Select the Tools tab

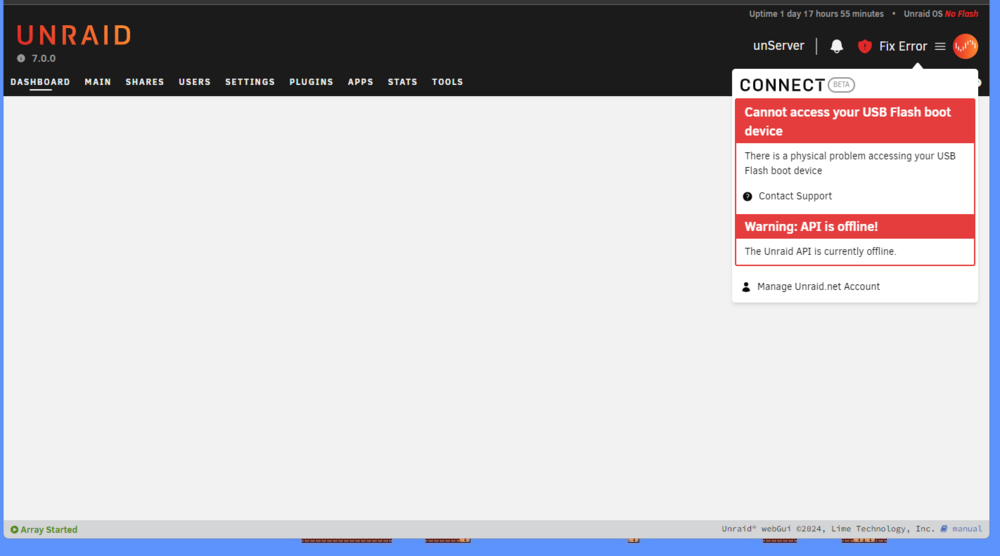447,82
